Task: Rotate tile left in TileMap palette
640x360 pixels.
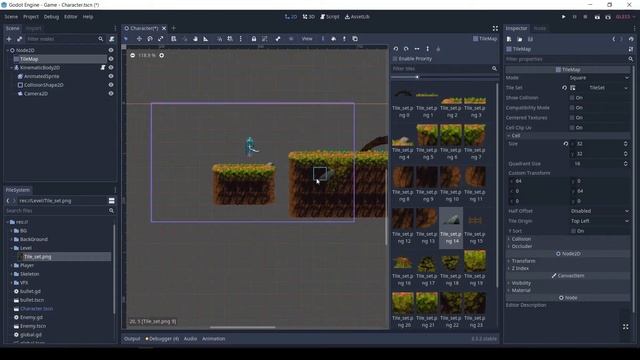Action: 396,49
